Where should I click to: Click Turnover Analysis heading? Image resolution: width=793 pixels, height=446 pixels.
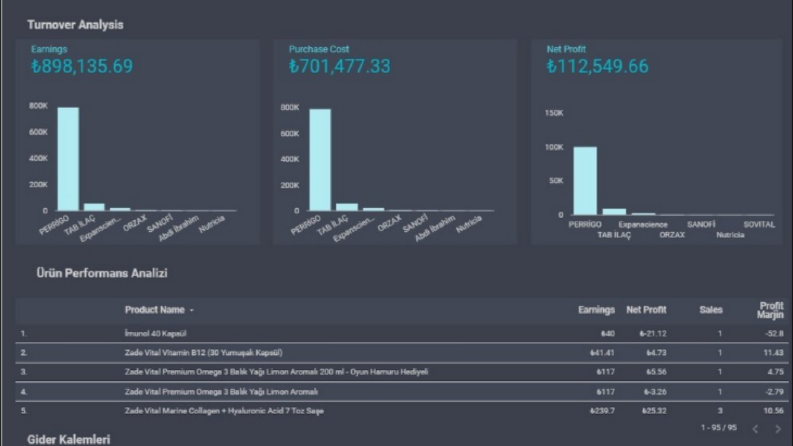click(x=75, y=25)
